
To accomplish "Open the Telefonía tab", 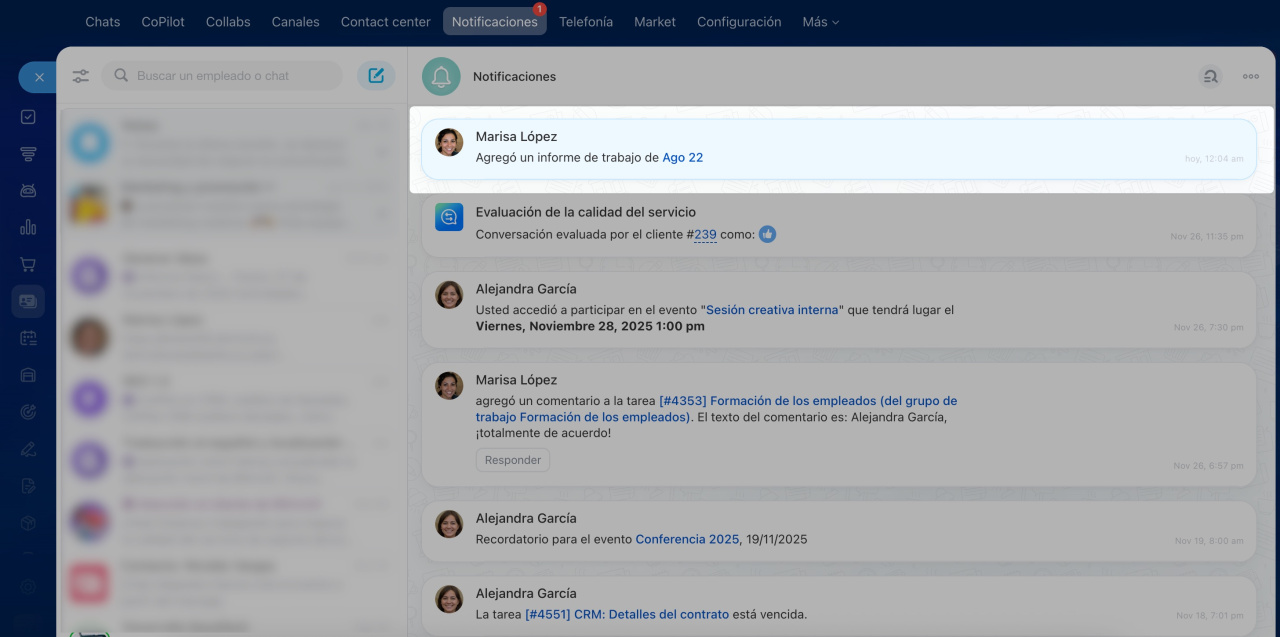I will (x=586, y=22).
